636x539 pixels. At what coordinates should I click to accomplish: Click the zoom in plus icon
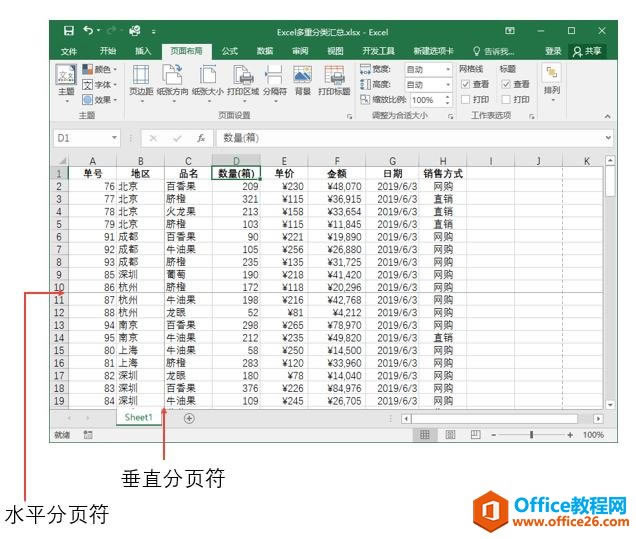point(570,435)
